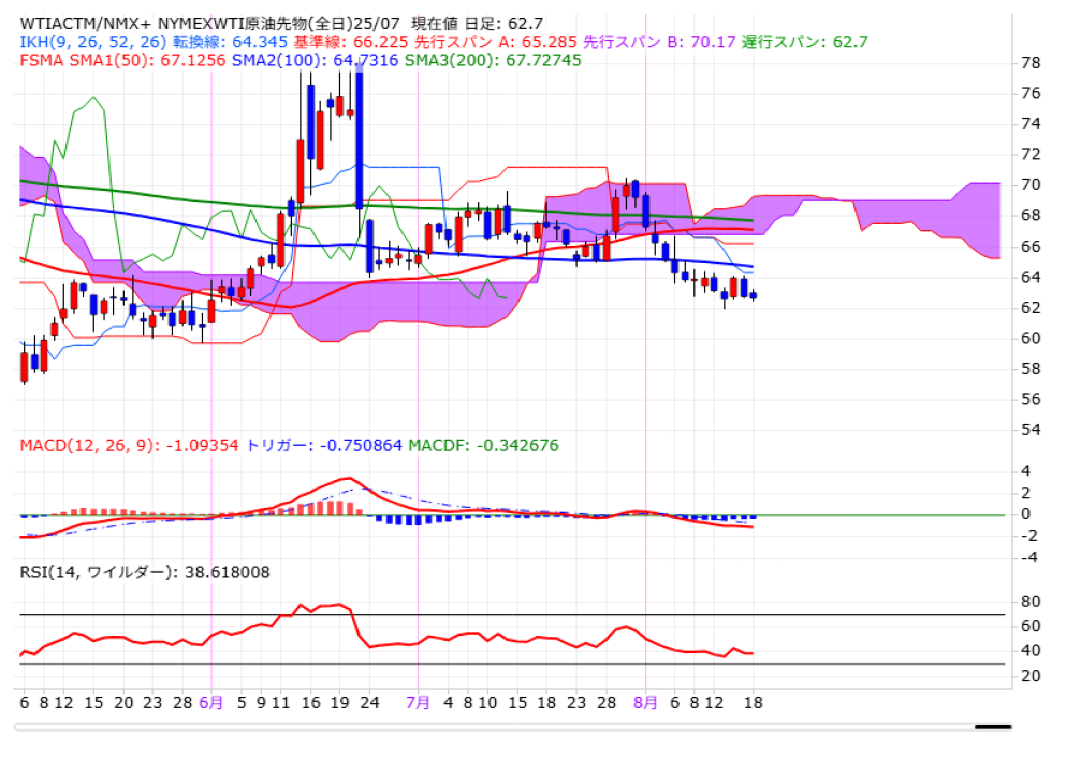The height and width of the screenshot is (757, 1076).
Task: Click the MACD(12, 26, 9): -1.09354 label
Action: pos(129,445)
